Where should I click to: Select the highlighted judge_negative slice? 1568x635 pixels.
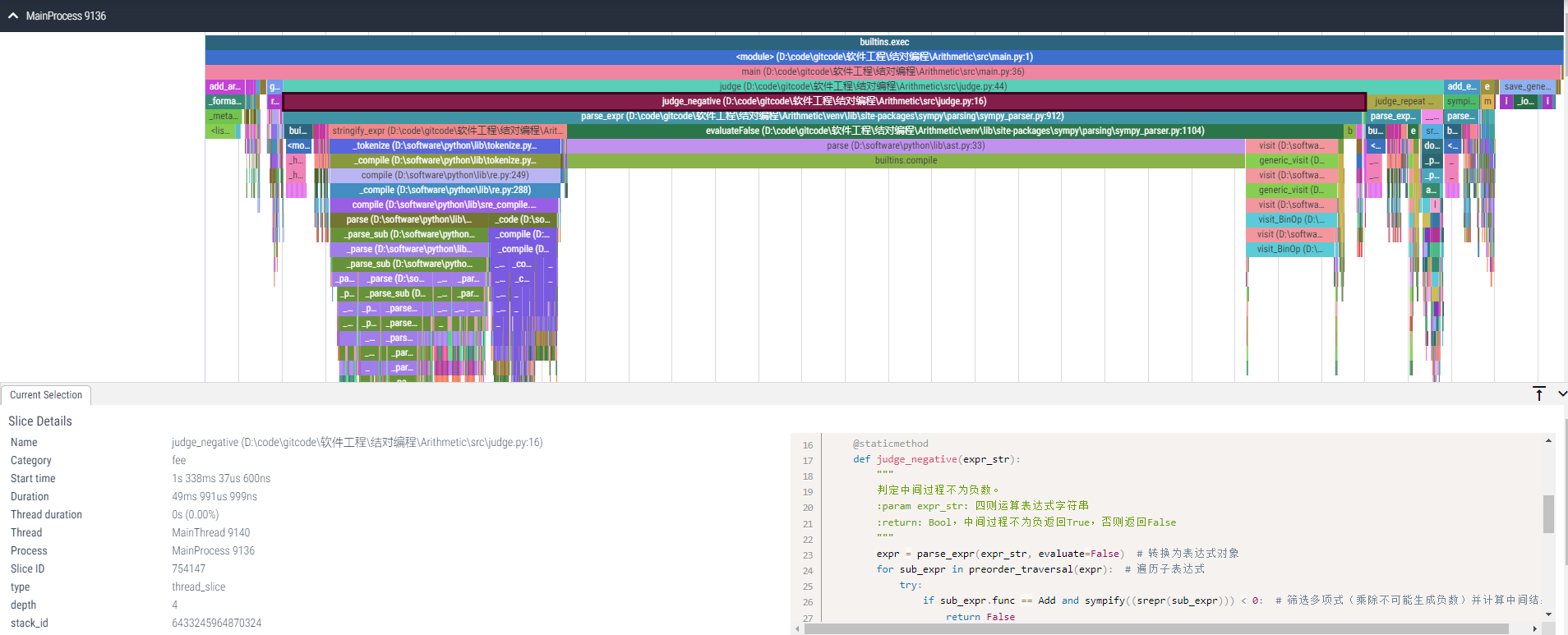tap(824, 101)
